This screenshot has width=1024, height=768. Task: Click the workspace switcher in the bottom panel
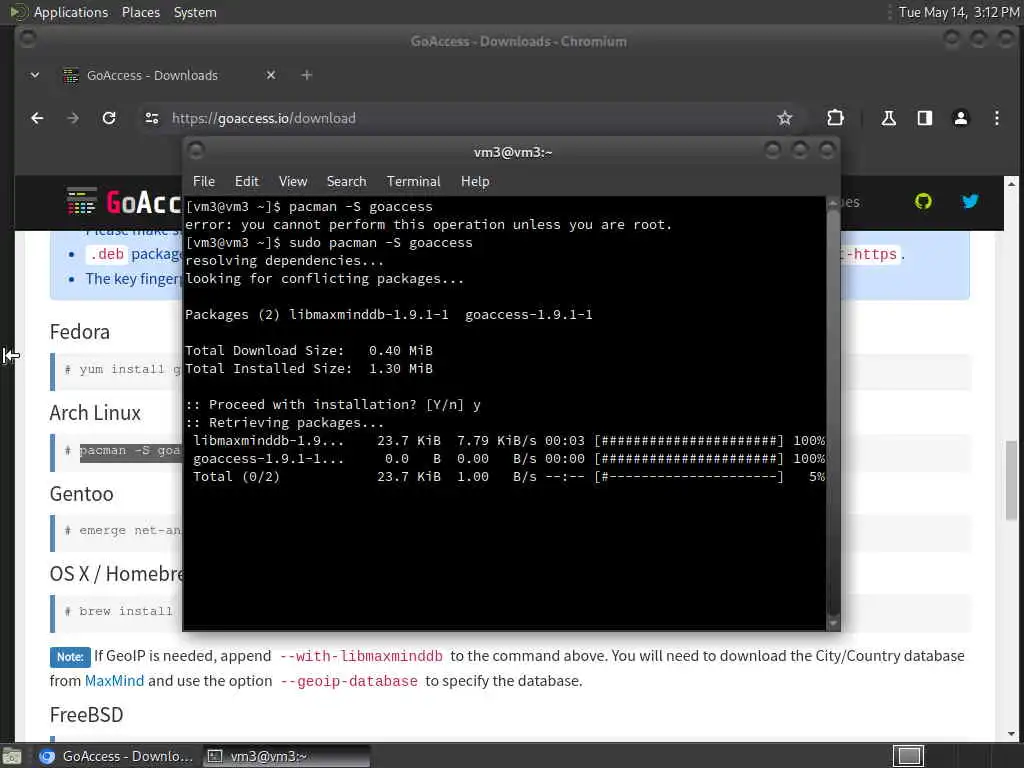pos(908,756)
